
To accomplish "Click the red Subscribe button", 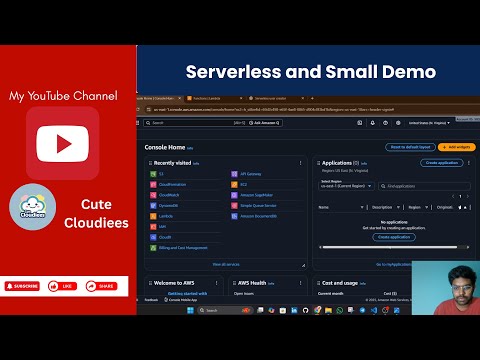I will (x=22, y=286).
